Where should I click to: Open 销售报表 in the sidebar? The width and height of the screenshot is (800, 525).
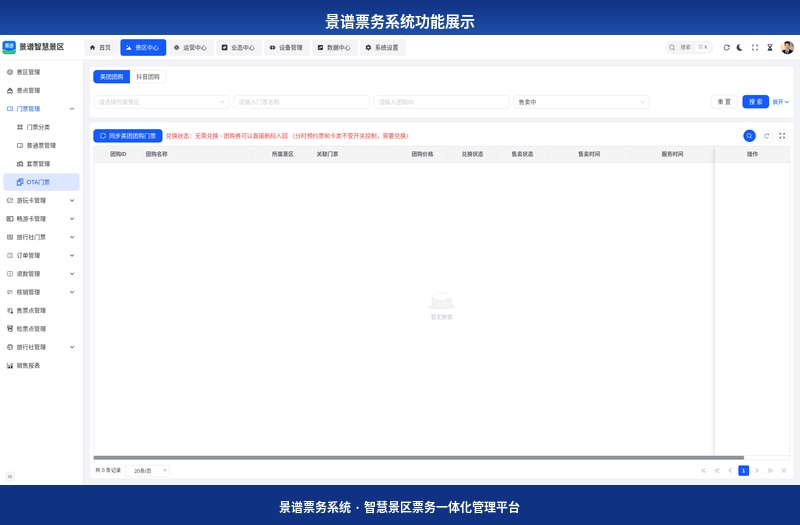click(x=41, y=365)
